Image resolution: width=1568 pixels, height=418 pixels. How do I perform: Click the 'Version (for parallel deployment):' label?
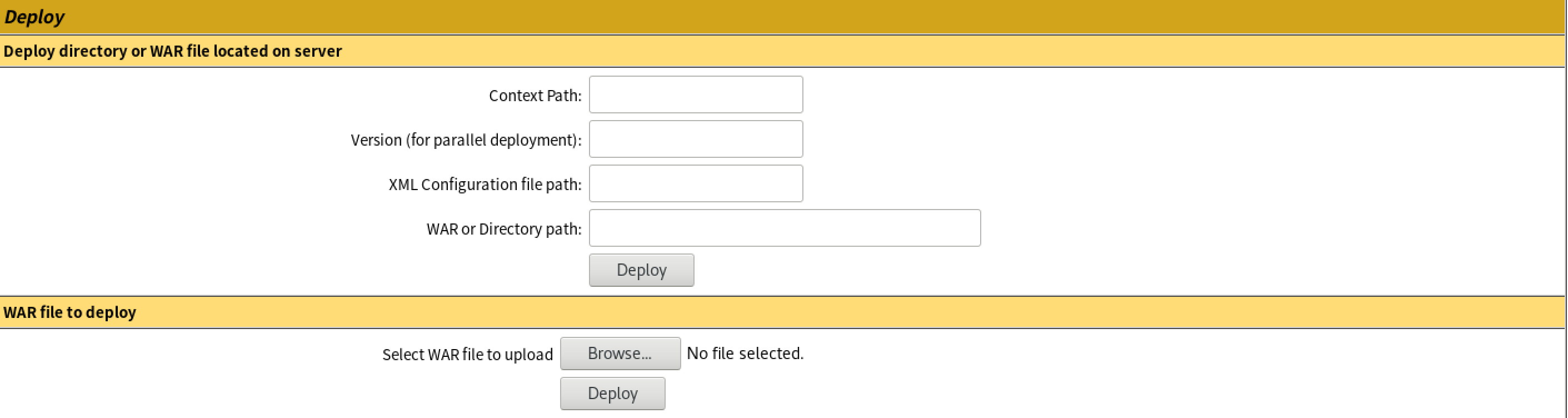(466, 140)
